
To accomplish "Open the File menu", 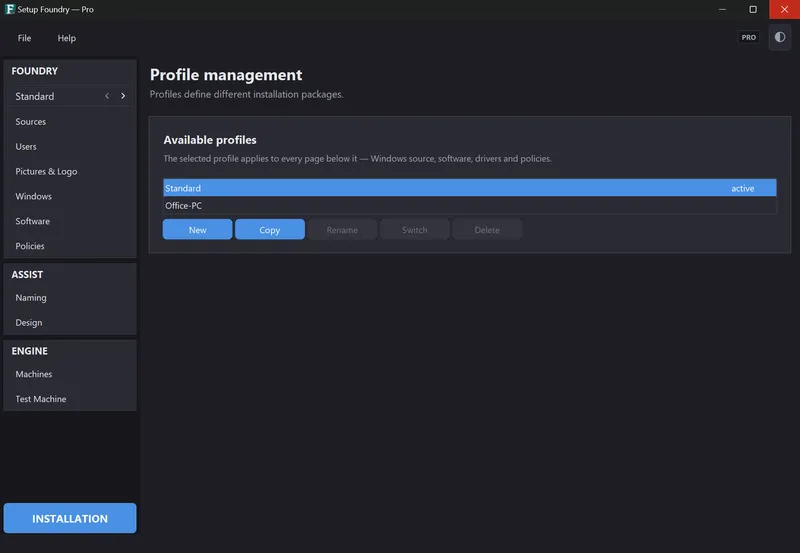I will coord(24,38).
